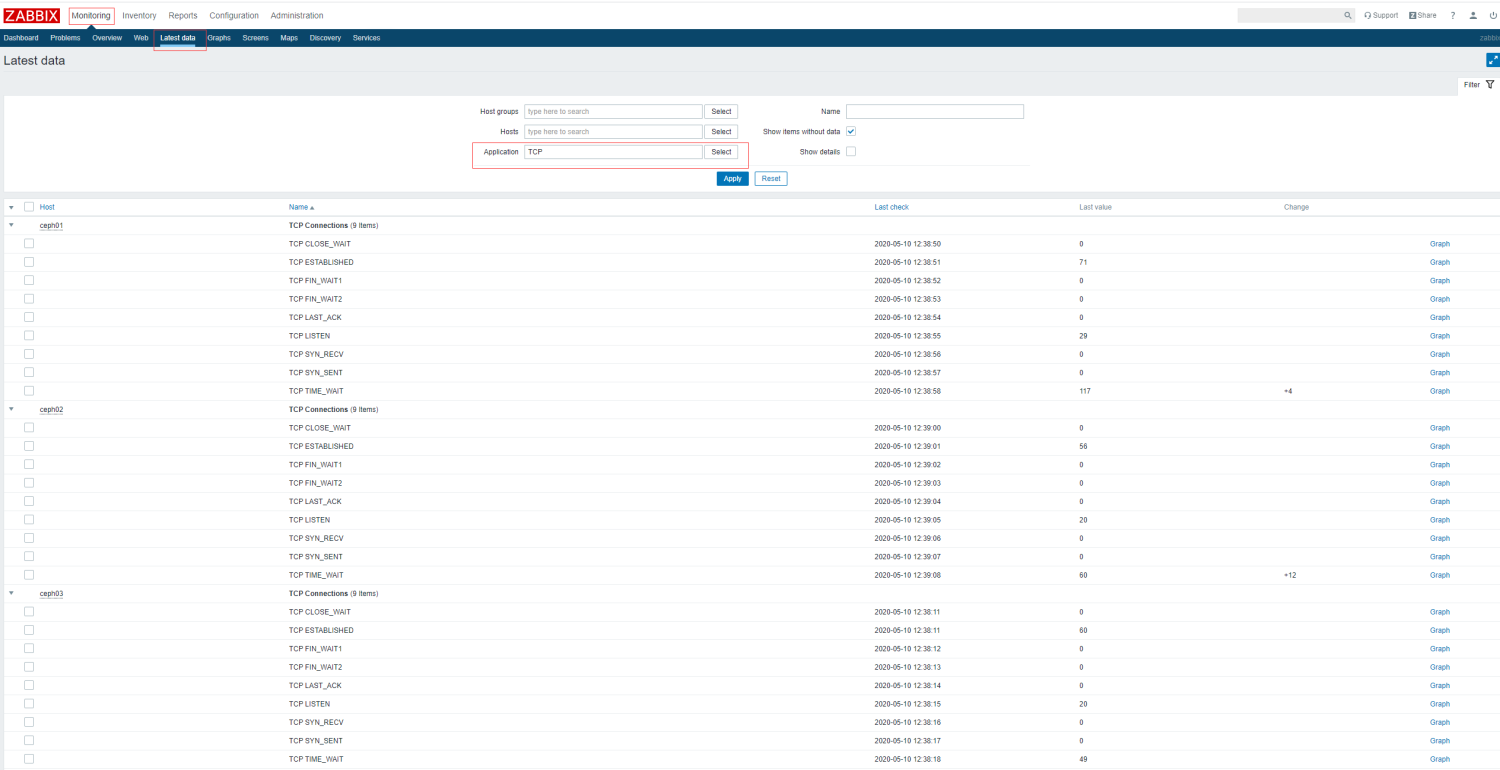
Task: Toggle the Filter funnel tab
Action: coord(1478,85)
